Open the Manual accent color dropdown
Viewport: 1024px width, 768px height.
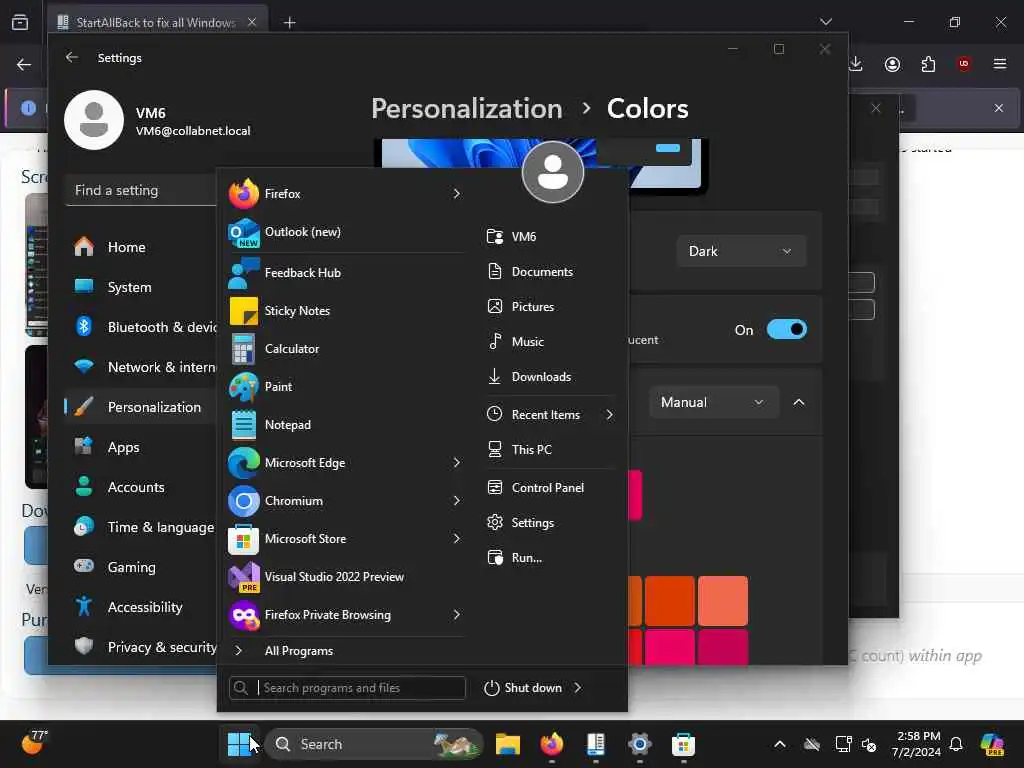pos(713,402)
